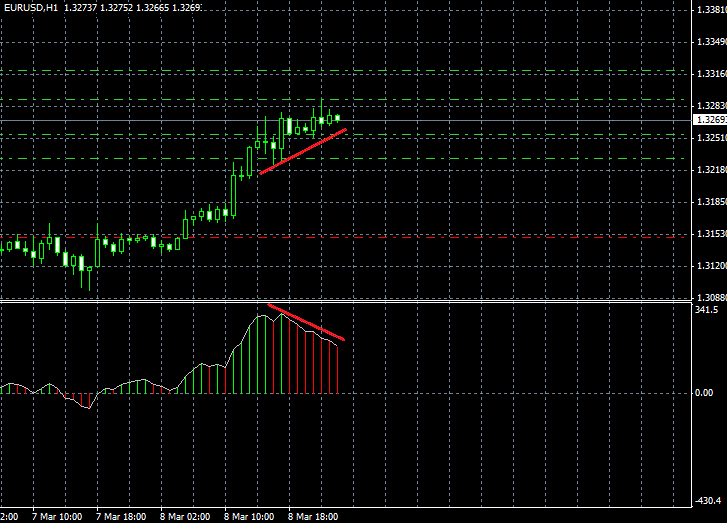
Task: Click the 341.5 indicator scale maximum
Action: pos(706,310)
